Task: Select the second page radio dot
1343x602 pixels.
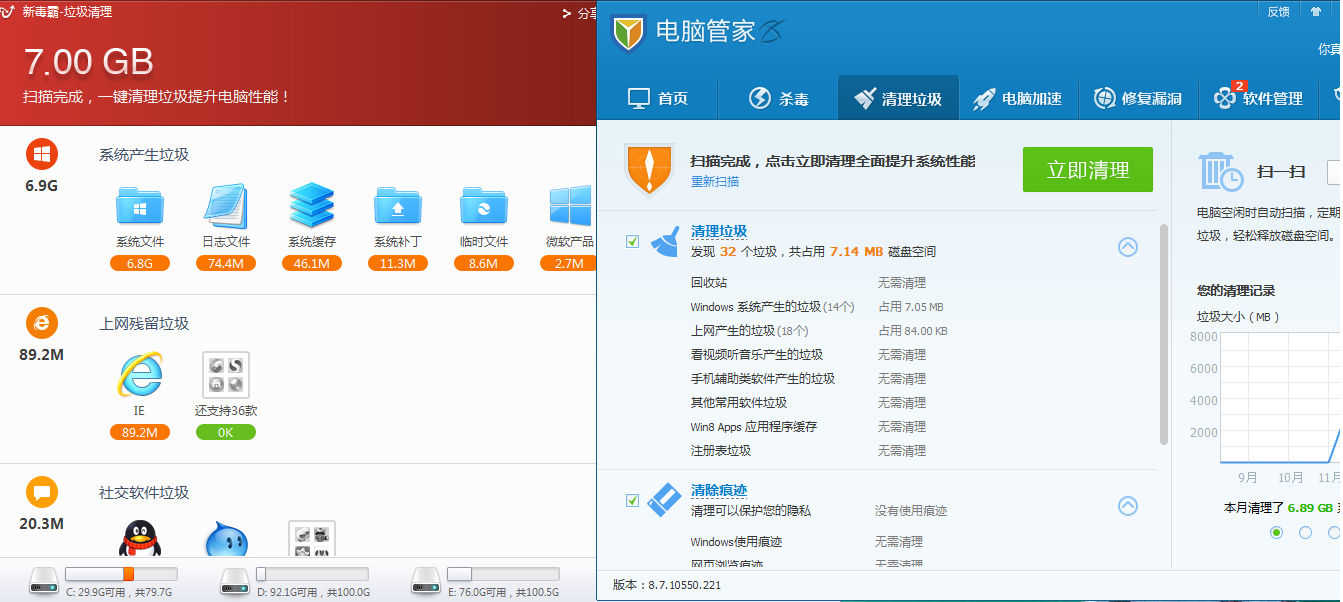Action: click(1305, 532)
